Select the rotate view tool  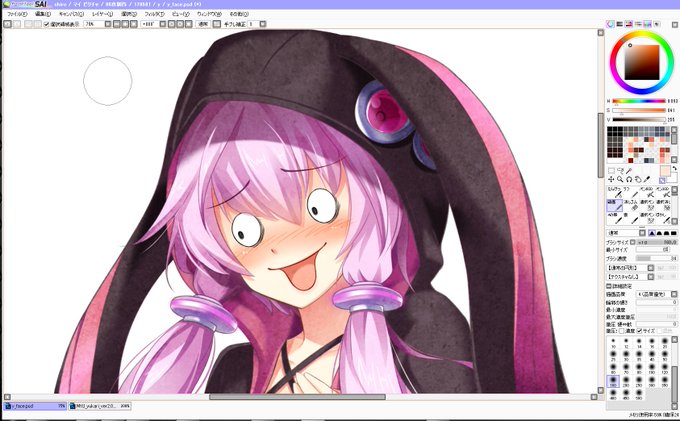pyautogui.click(x=629, y=179)
